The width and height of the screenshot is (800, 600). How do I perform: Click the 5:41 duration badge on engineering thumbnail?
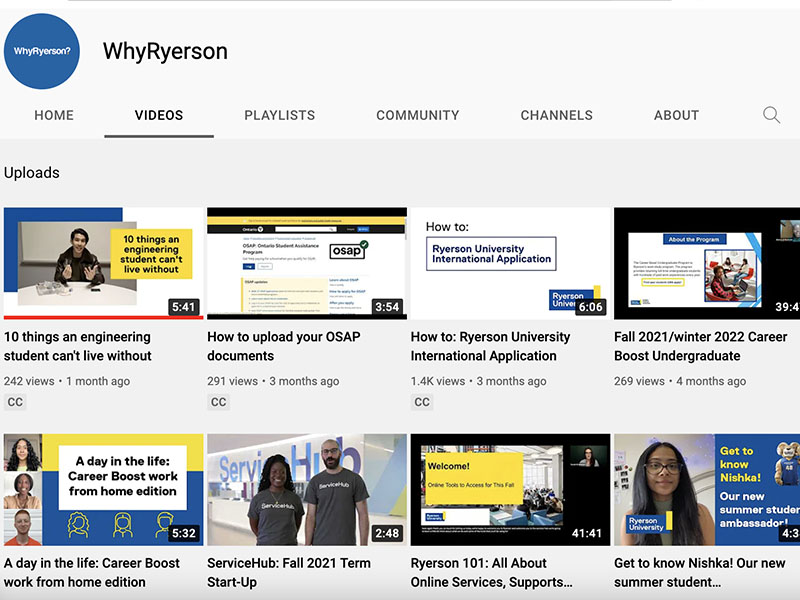[183, 307]
